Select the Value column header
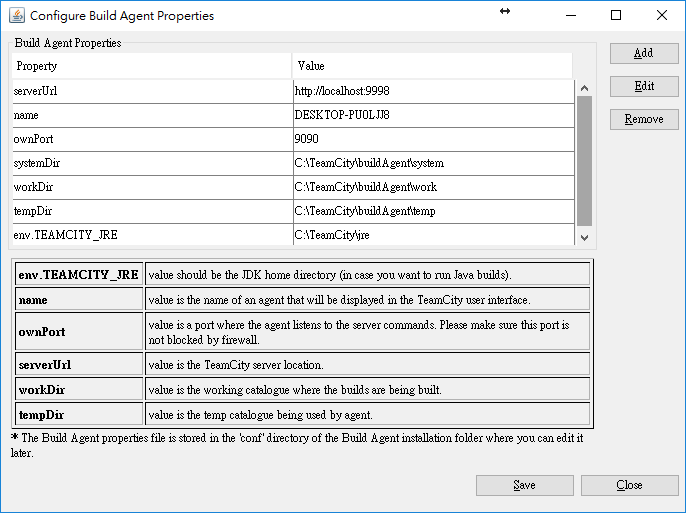The image size is (686, 513). point(432,66)
